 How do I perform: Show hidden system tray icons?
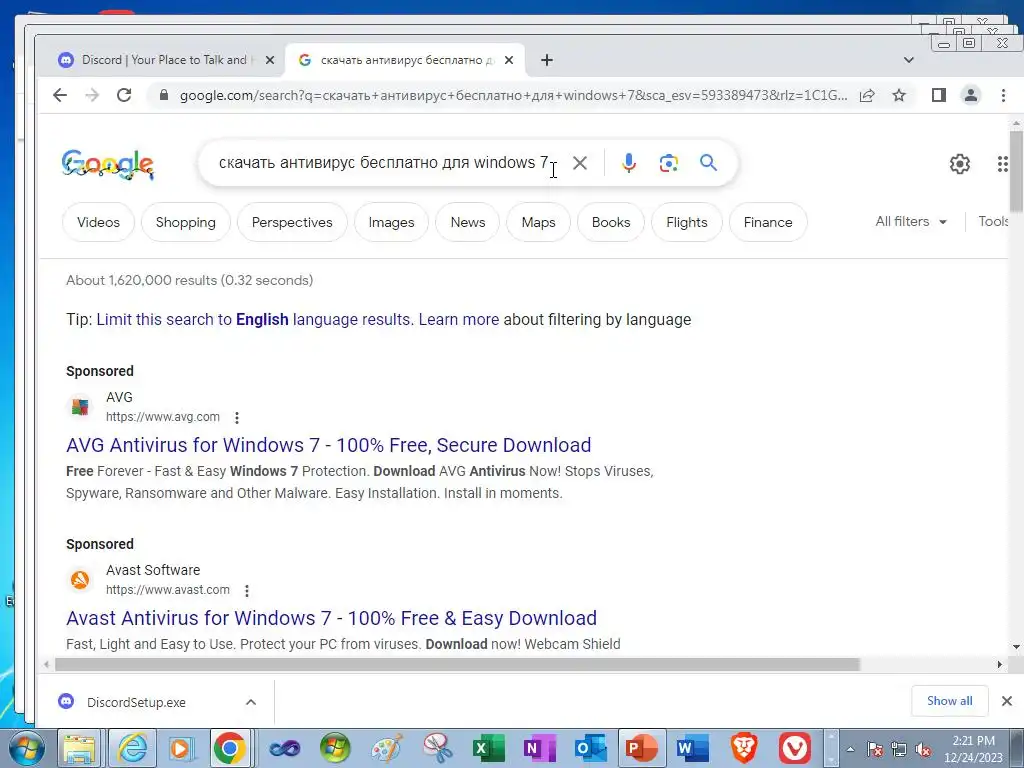850,750
